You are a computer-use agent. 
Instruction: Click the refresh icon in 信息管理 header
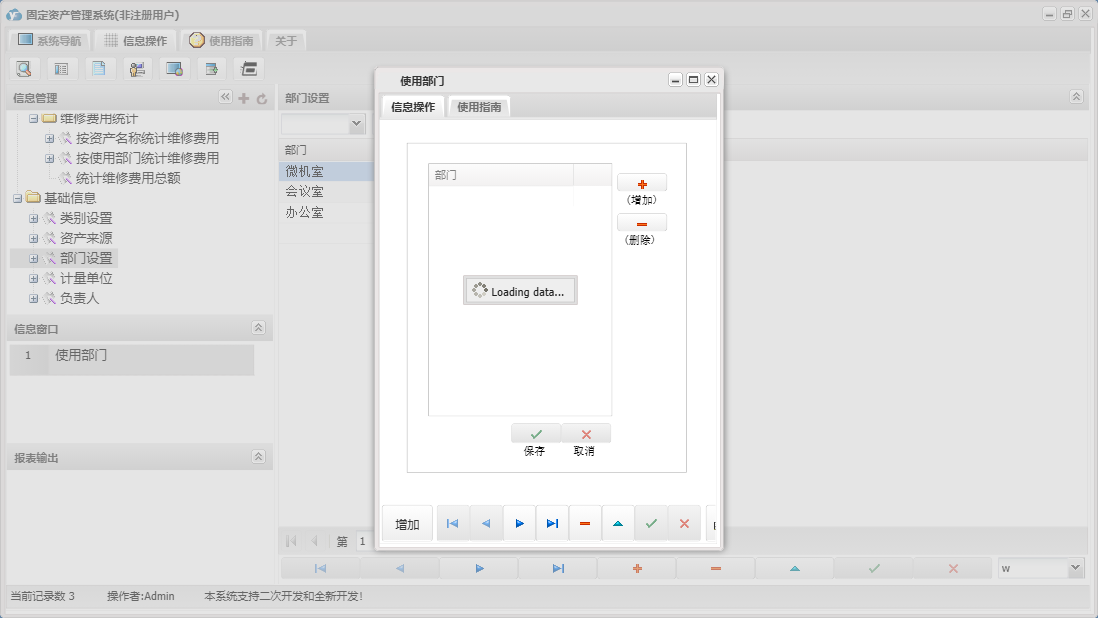[x=262, y=98]
